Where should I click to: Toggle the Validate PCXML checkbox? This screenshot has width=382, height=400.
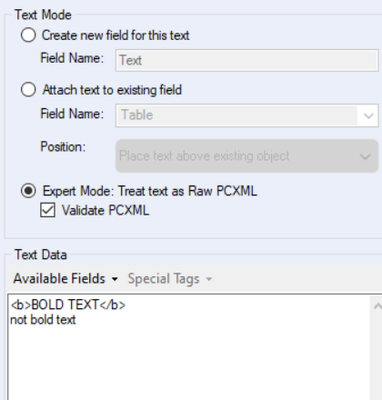pyautogui.click(x=48, y=210)
